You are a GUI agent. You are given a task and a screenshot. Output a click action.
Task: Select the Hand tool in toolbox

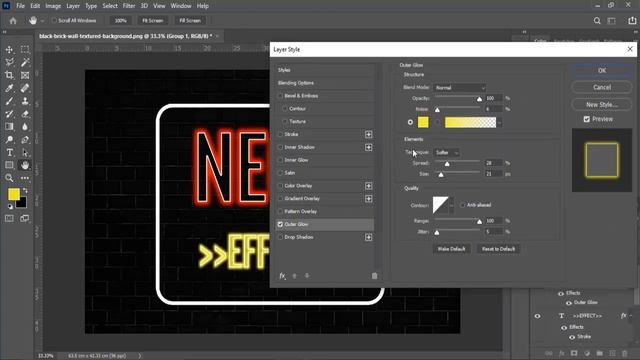coord(25,165)
